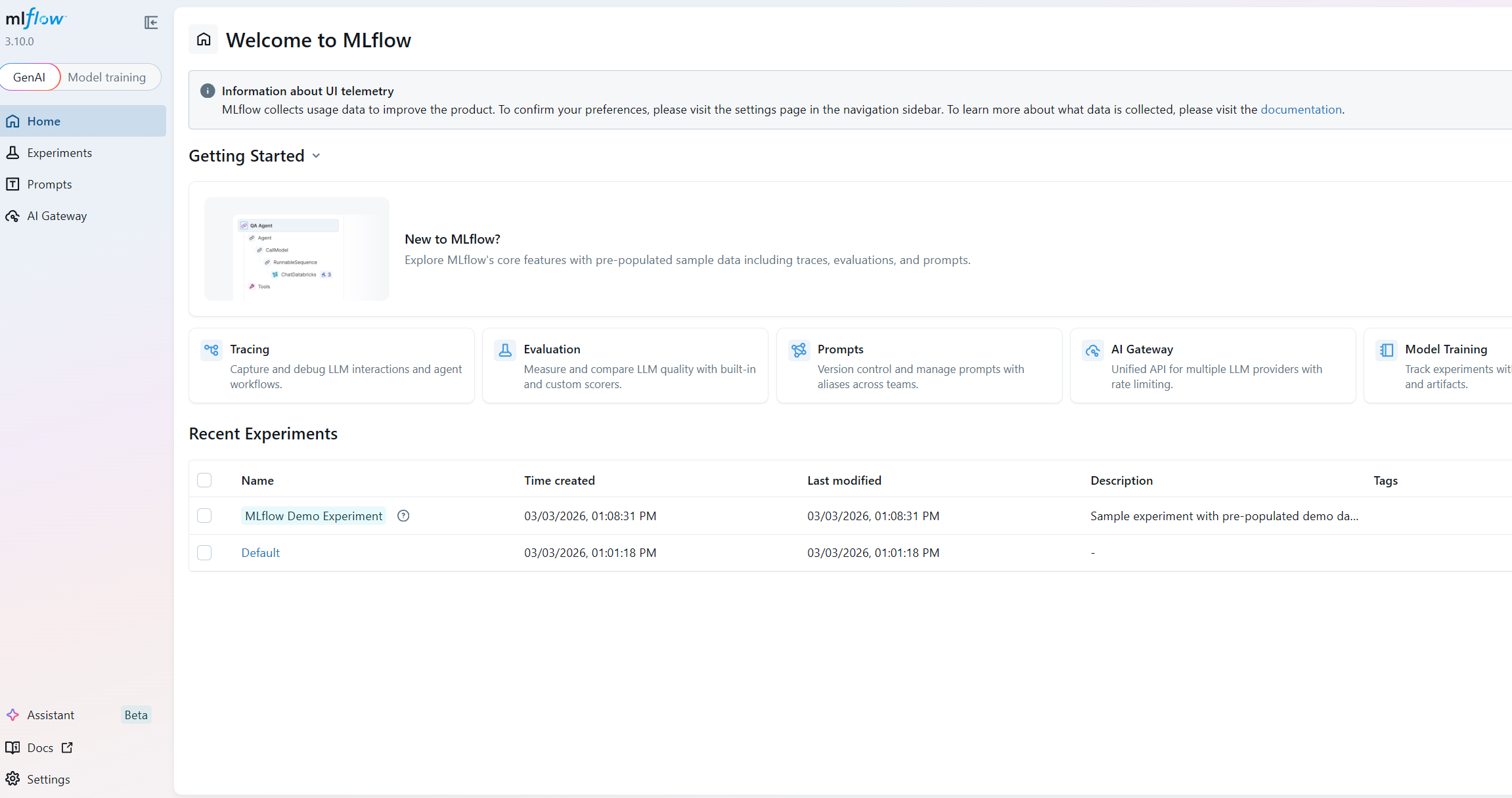The height and width of the screenshot is (798, 1512).
Task: Click the AI Gateway card icon
Action: tap(1093, 350)
